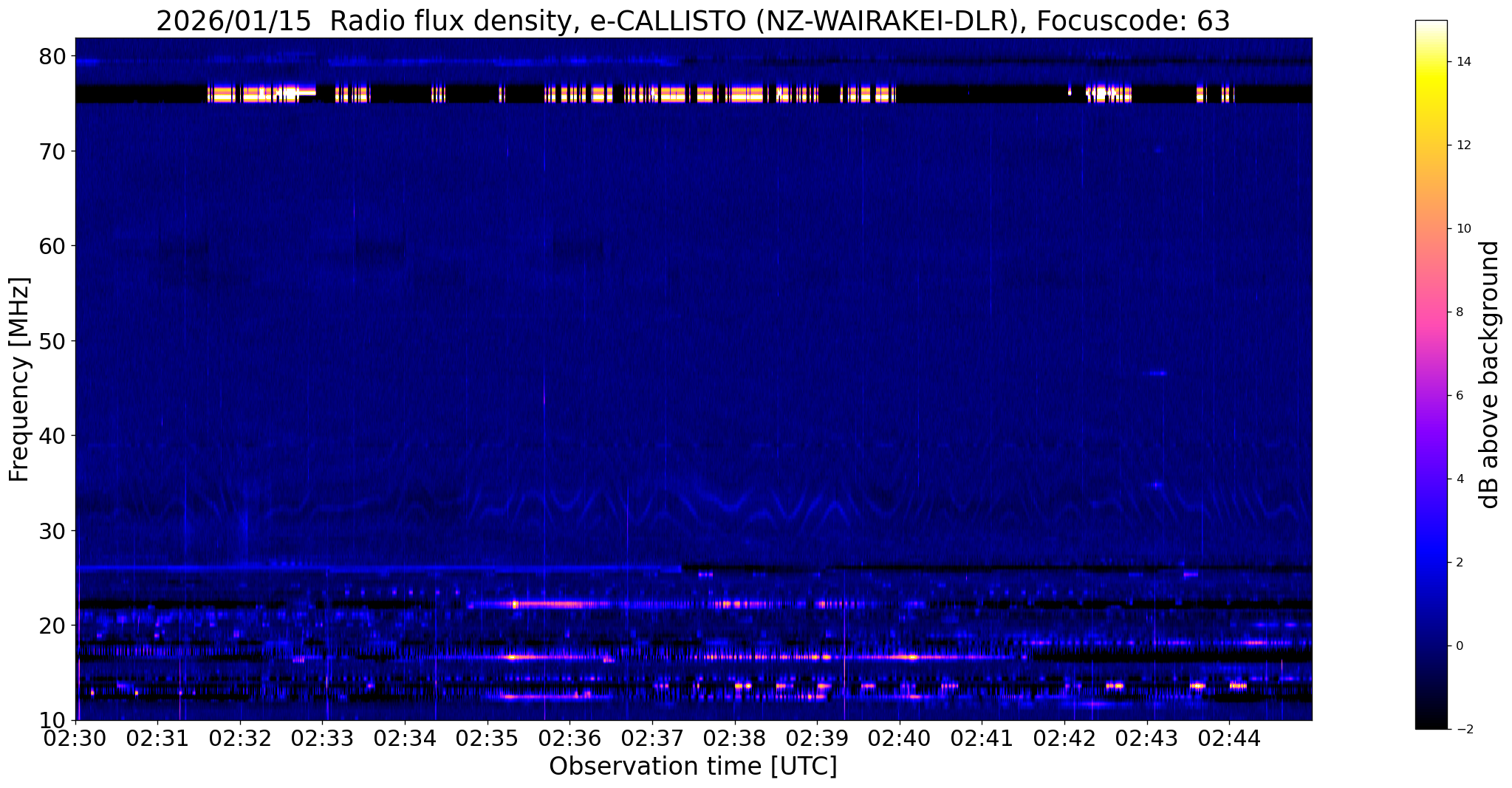Click the blue section of the colorbar near 2 dB
The width and height of the screenshot is (1512, 788).
coord(1431,563)
